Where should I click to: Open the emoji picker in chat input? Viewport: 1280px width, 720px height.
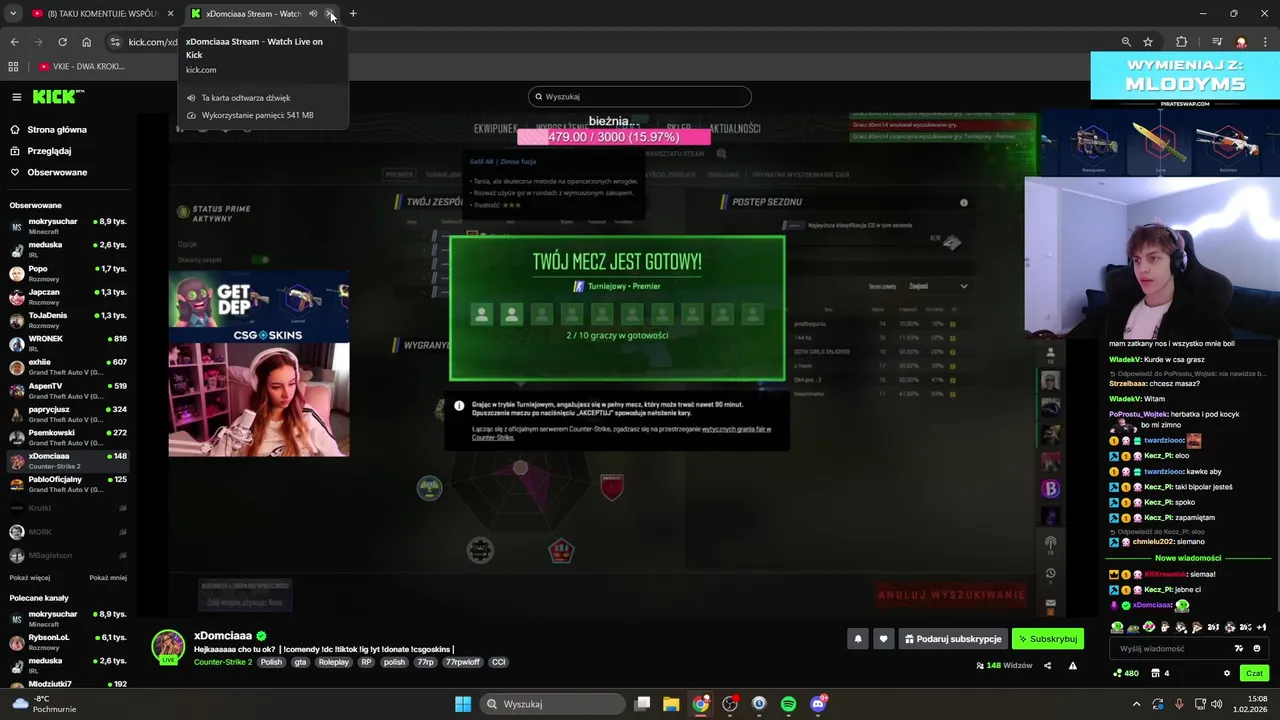point(1257,648)
